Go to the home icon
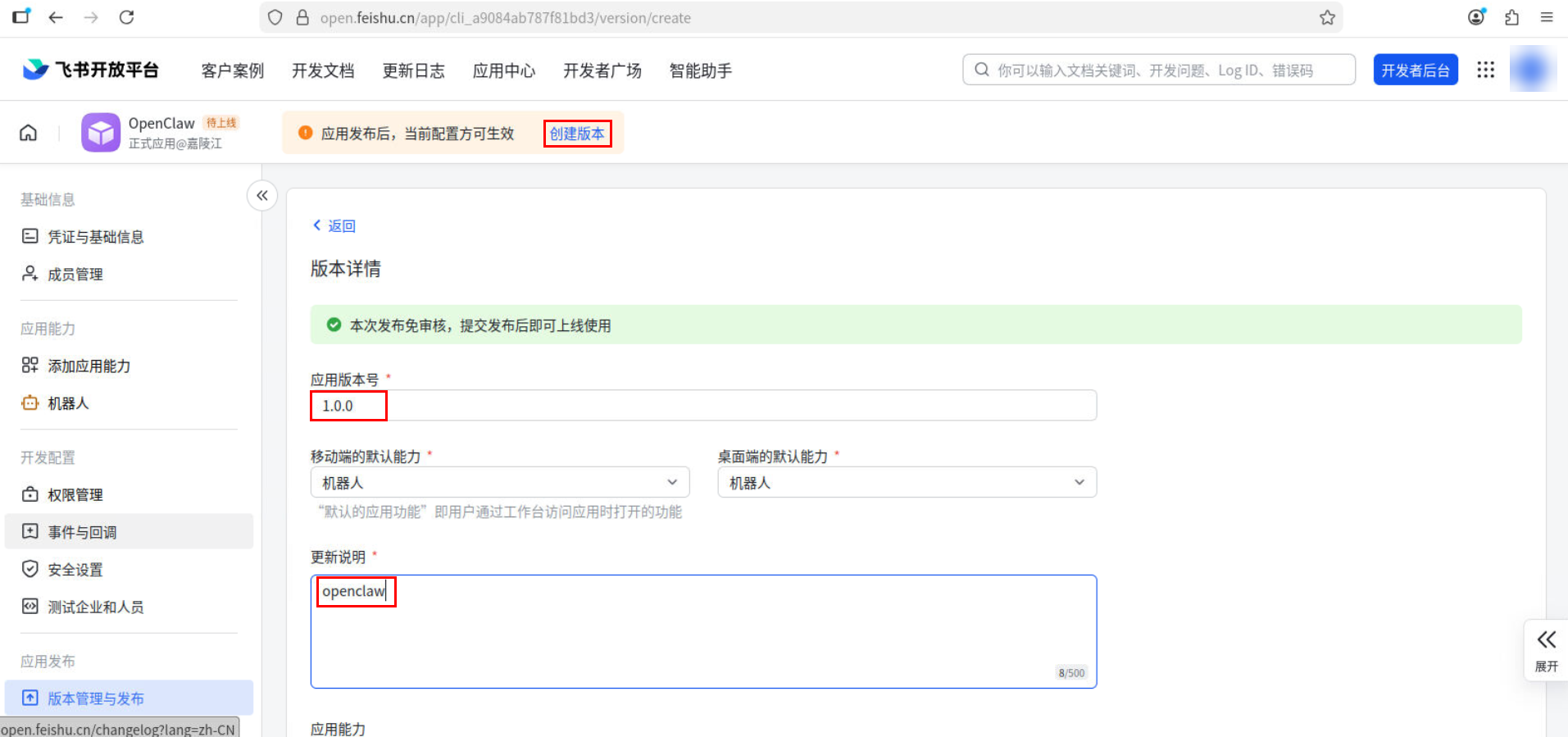This screenshot has height=737, width=1568. point(29,133)
